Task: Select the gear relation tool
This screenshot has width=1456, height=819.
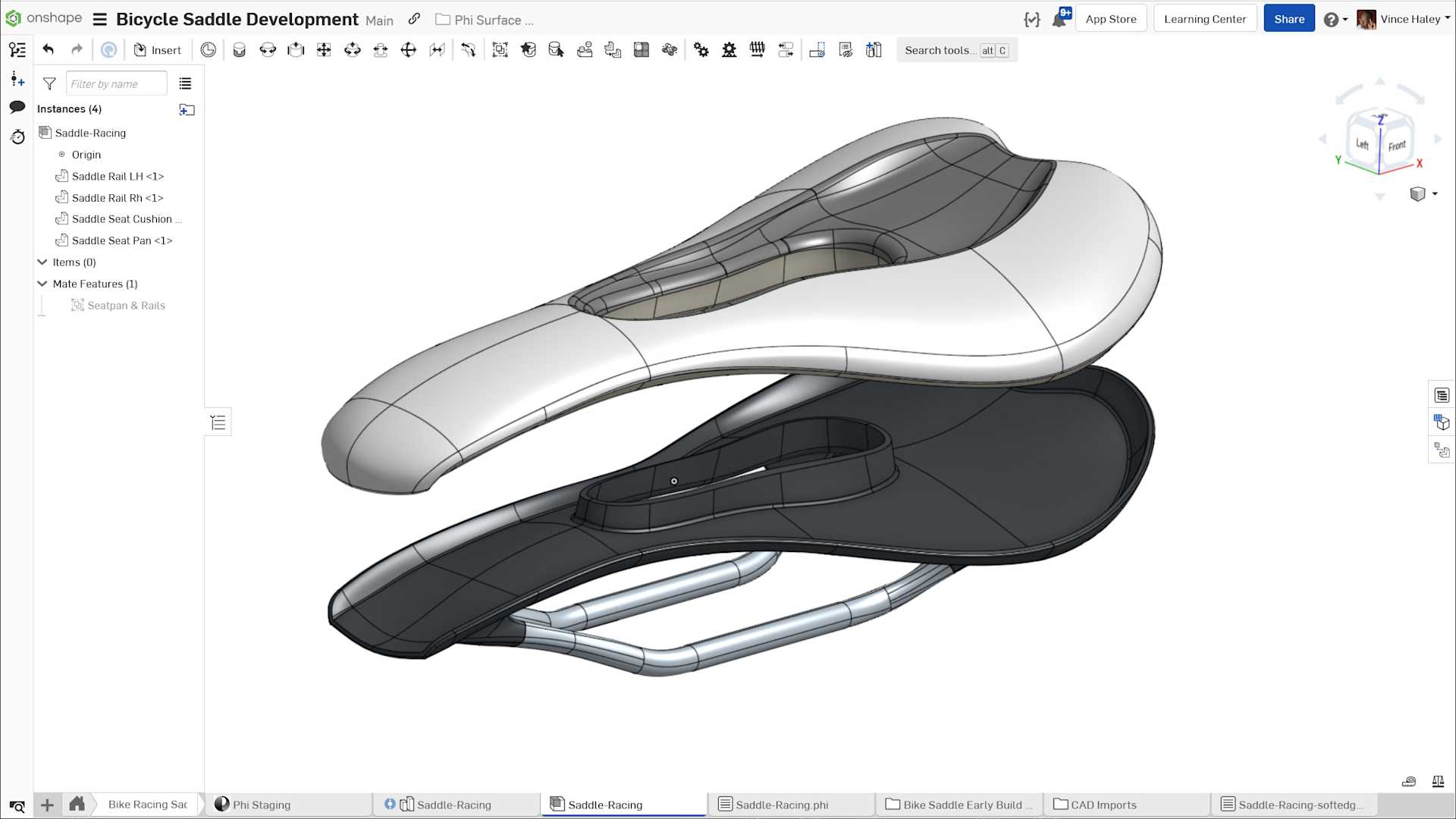Action: pyautogui.click(x=701, y=50)
